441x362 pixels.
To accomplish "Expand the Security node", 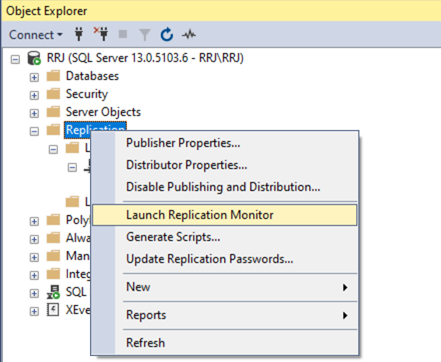I will tap(34, 95).
